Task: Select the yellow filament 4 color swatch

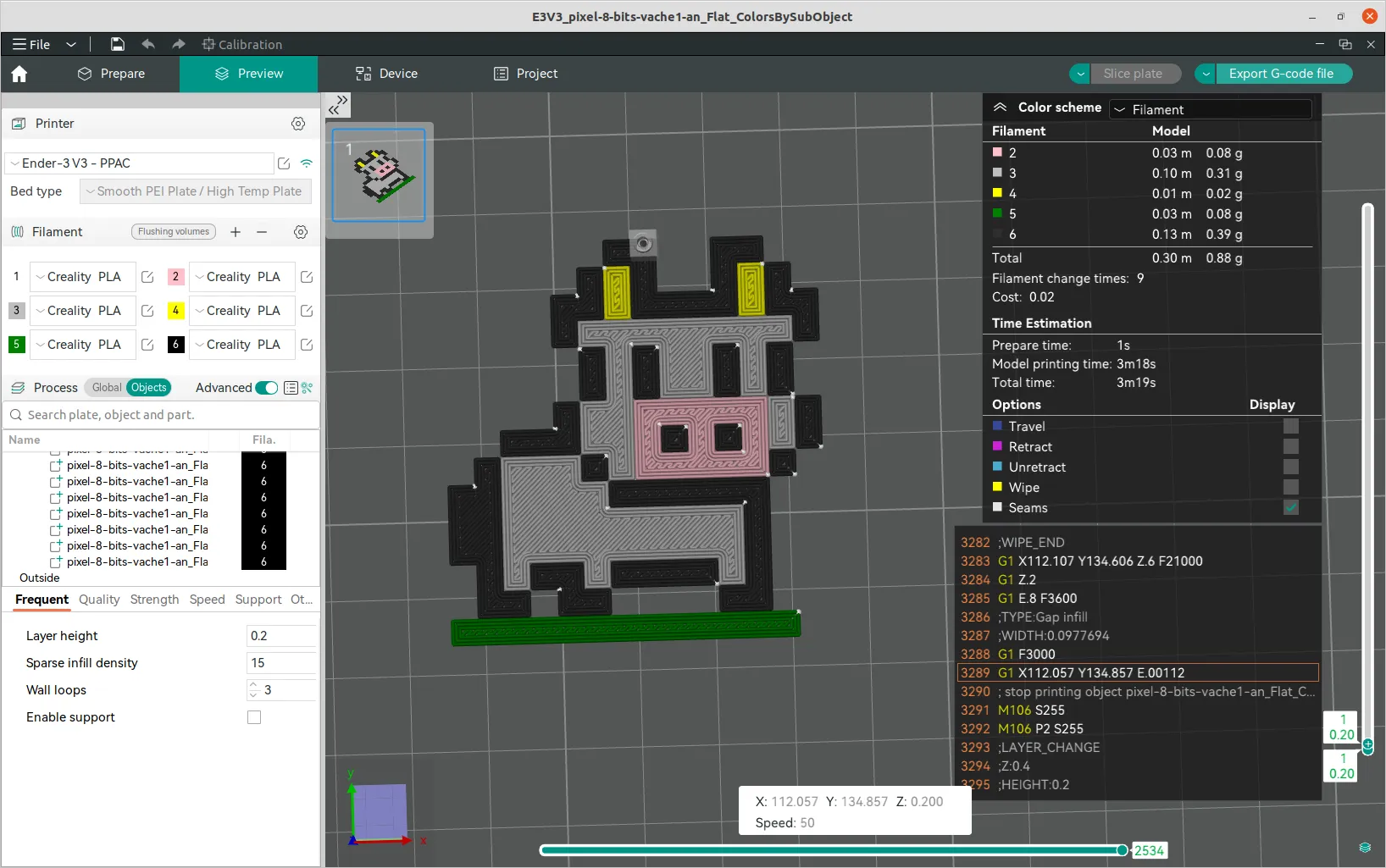Action: 175,311
